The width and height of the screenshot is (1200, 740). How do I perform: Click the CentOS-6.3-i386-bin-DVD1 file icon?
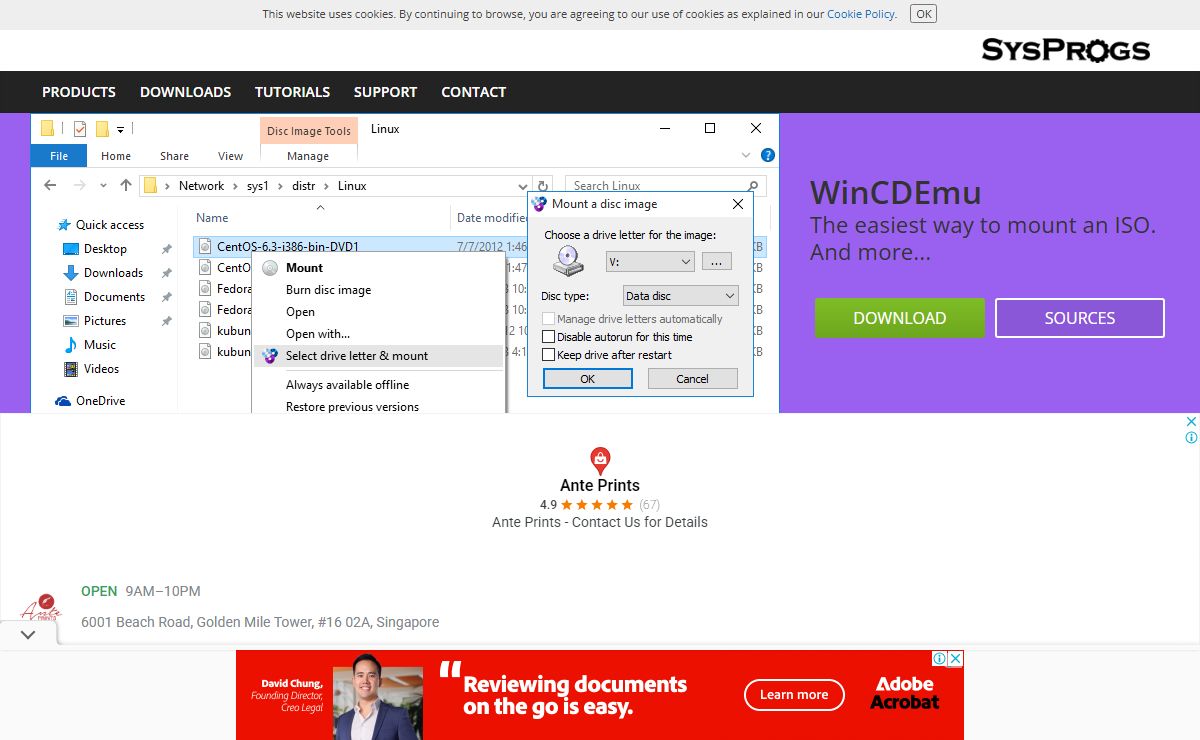[205, 246]
